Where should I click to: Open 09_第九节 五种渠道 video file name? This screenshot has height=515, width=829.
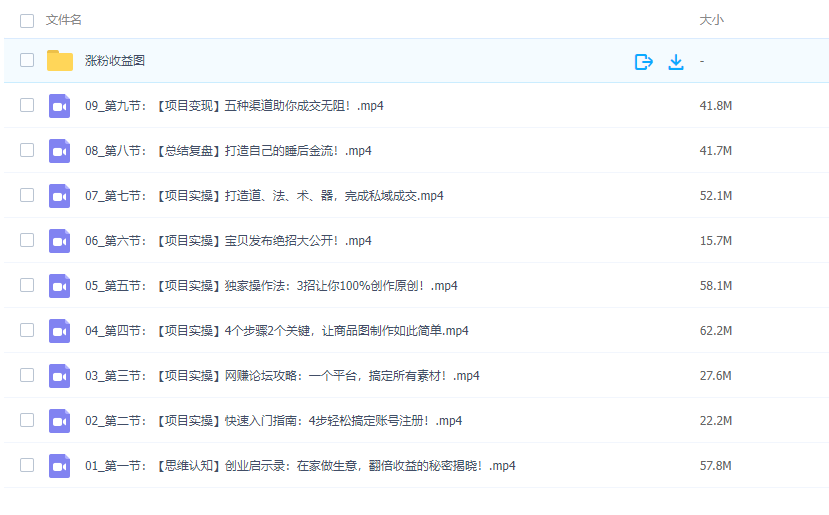234,106
